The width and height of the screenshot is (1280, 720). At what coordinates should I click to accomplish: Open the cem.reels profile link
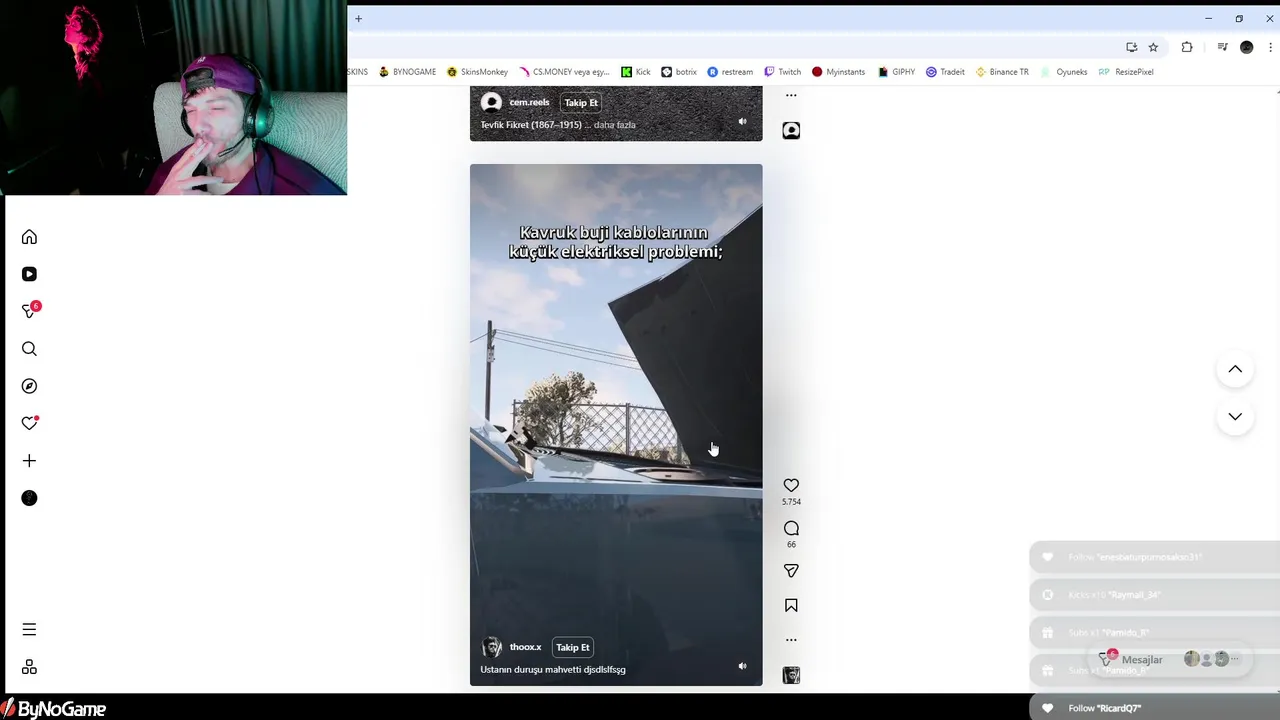coord(529,102)
